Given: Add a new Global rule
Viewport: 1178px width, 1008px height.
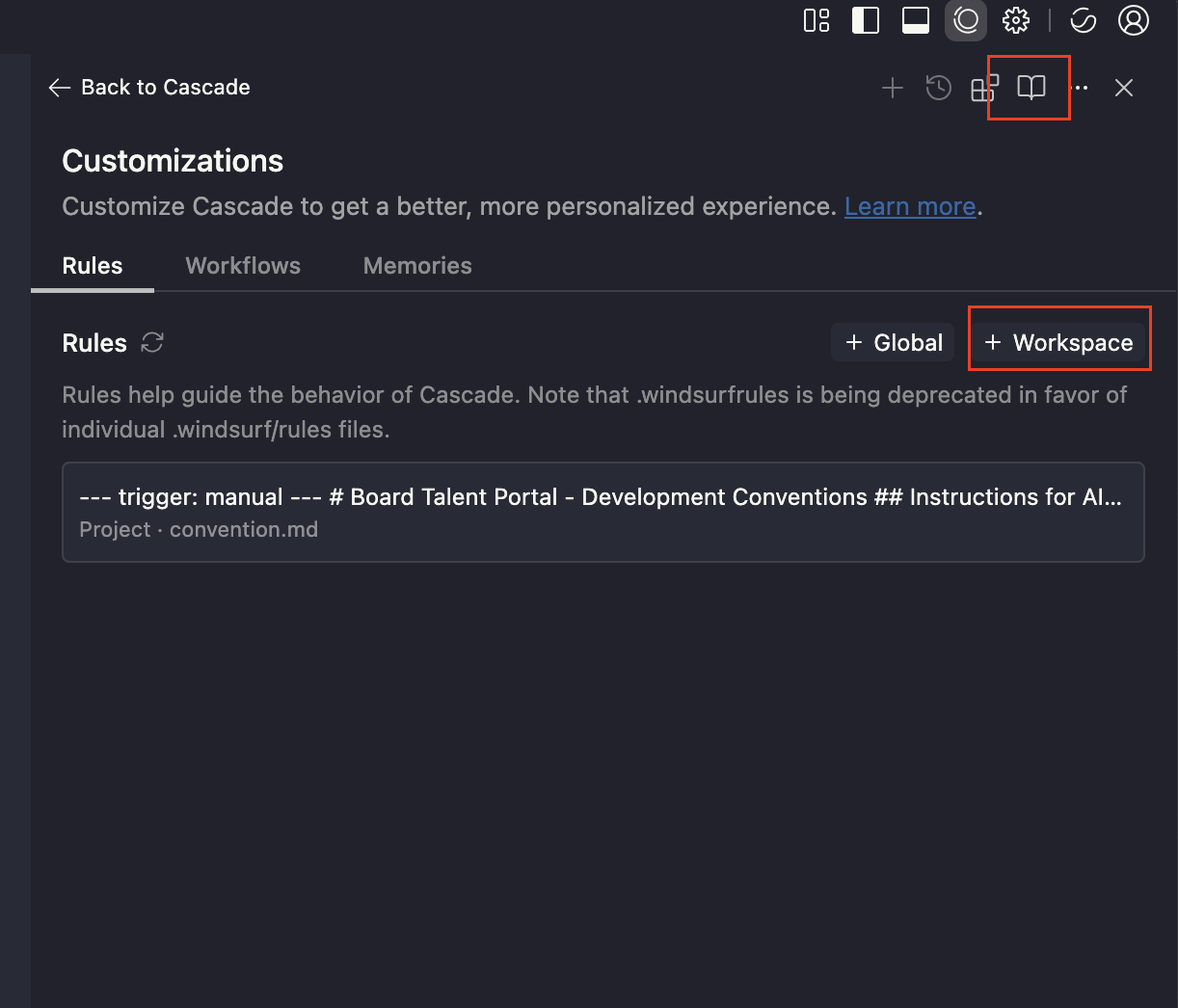Looking at the screenshot, I should click(x=894, y=343).
